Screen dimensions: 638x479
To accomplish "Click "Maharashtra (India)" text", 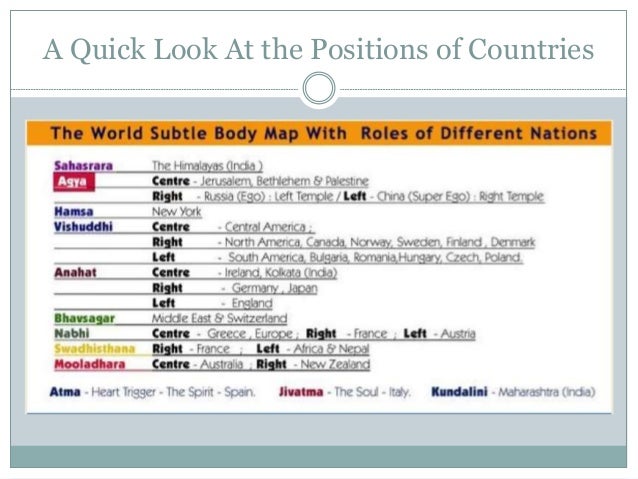I will pyautogui.click(x=547, y=392).
